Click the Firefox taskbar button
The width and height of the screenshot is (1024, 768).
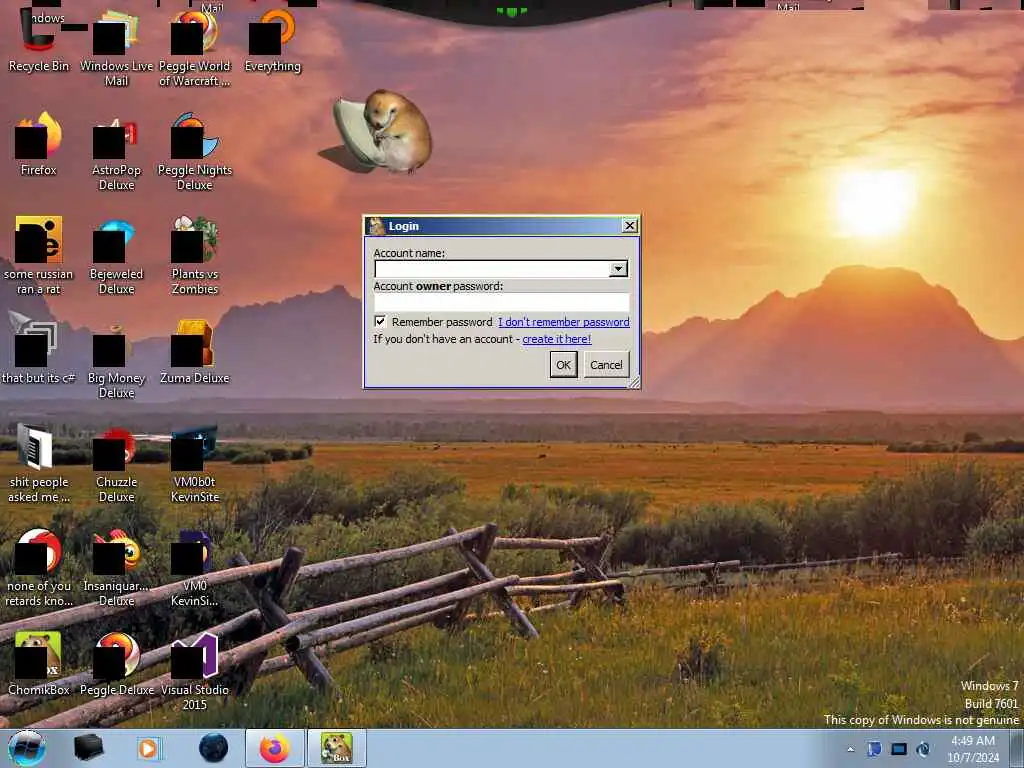coord(274,748)
